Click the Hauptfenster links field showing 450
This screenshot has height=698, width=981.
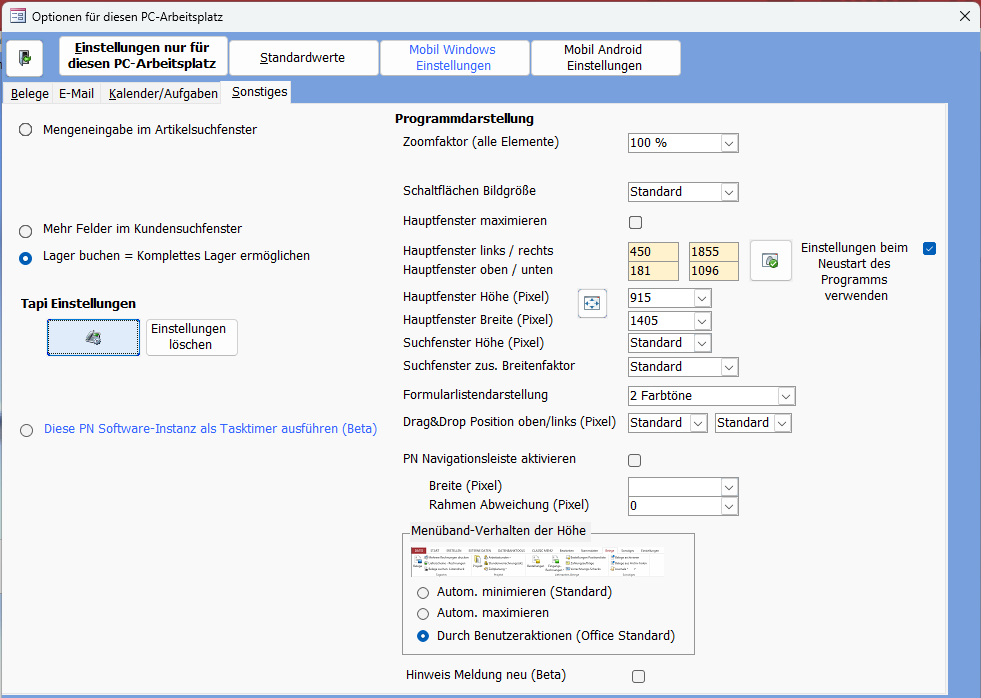(653, 251)
